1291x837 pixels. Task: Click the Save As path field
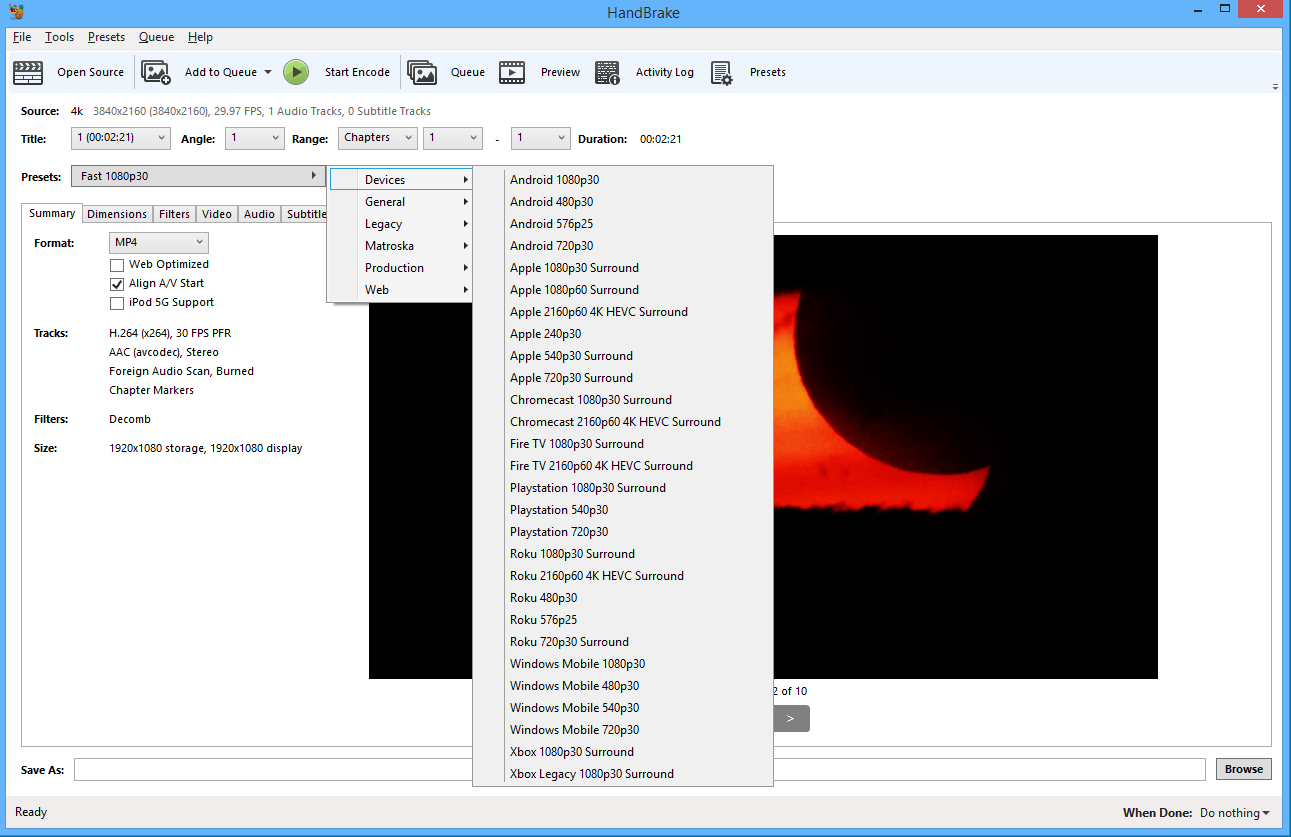point(640,769)
